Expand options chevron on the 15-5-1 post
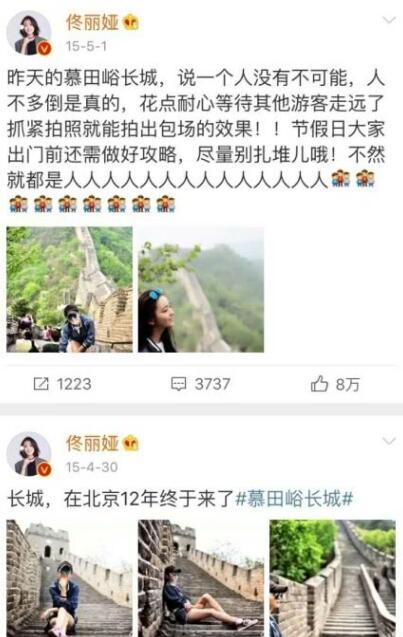This screenshot has width=403, height=637. tap(389, 20)
